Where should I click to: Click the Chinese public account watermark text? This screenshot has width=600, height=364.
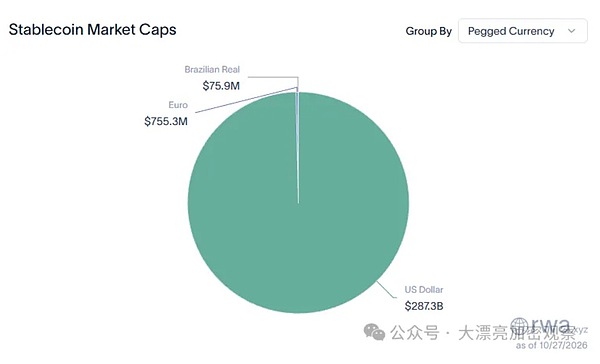(483, 333)
